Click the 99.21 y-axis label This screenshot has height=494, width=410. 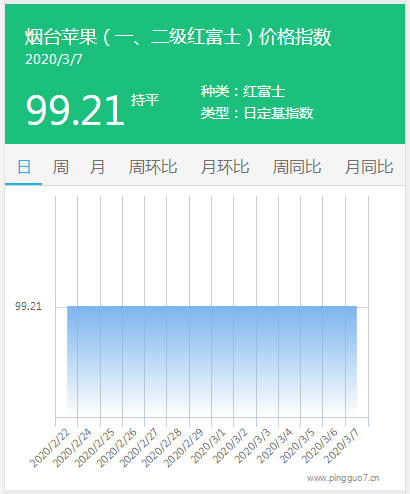(28, 306)
